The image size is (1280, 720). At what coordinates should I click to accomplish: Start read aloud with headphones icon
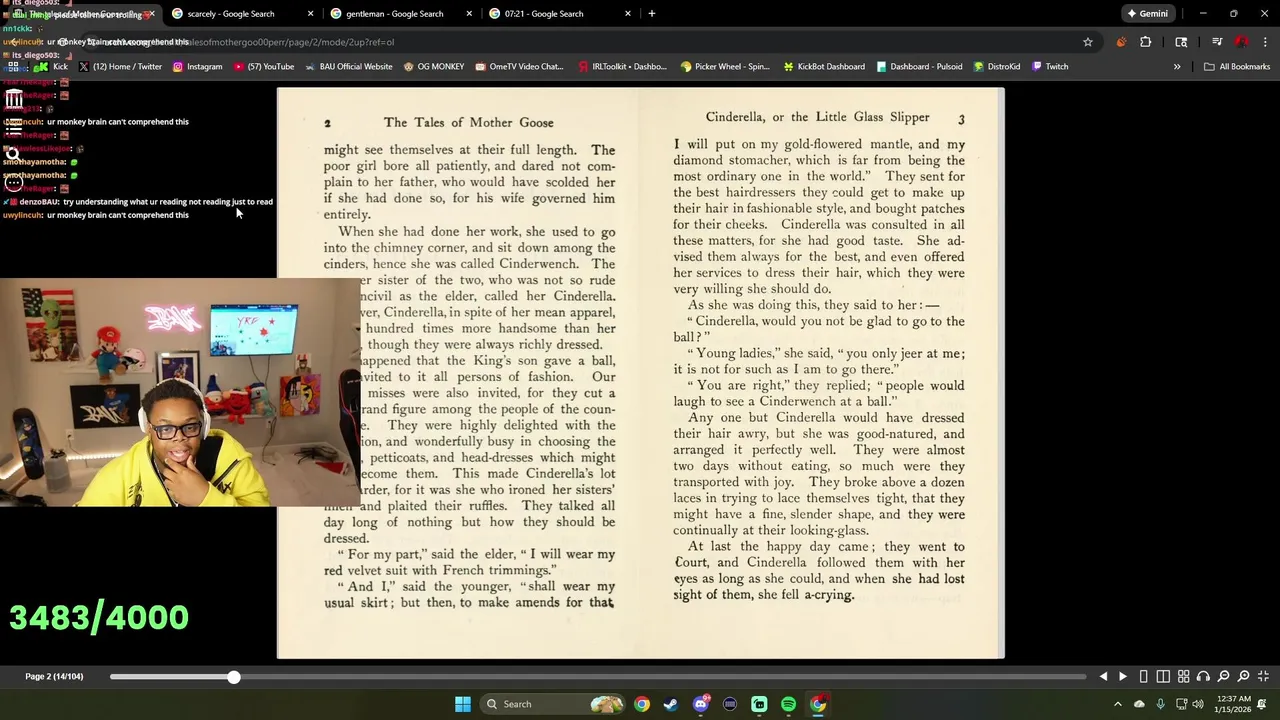1203,677
